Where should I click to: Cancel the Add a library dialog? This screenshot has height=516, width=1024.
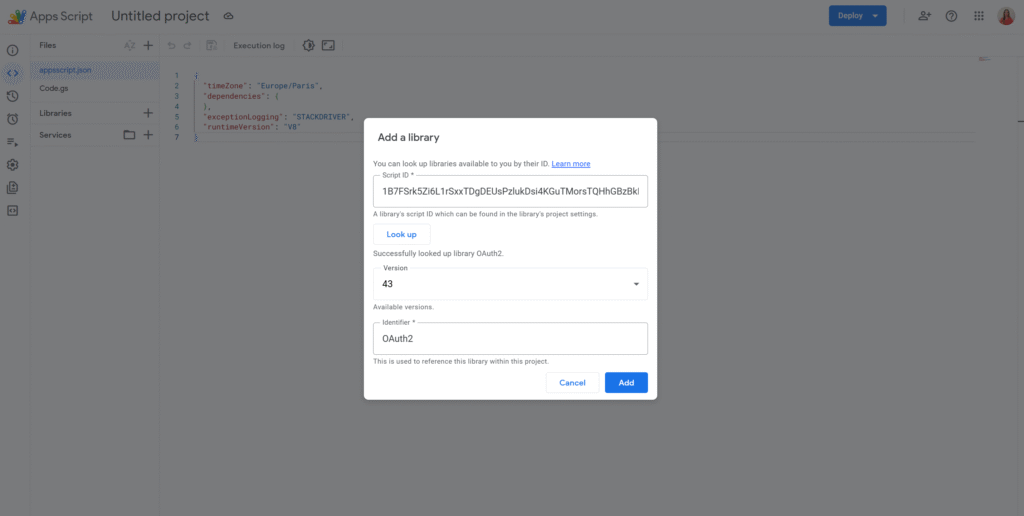click(572, 383)
